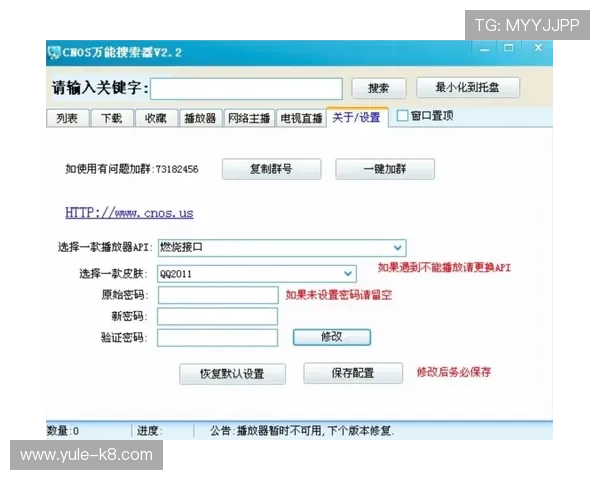This screenshot has height=480, width=600.
Task: Maximize the CNOS window
Action: tap(509, 48)
